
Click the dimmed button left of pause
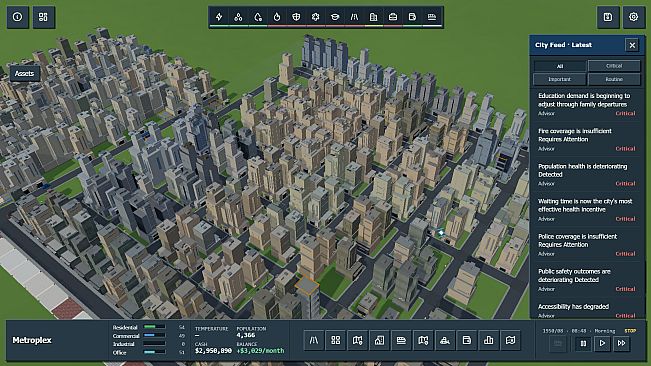click(x=558, y=344)
